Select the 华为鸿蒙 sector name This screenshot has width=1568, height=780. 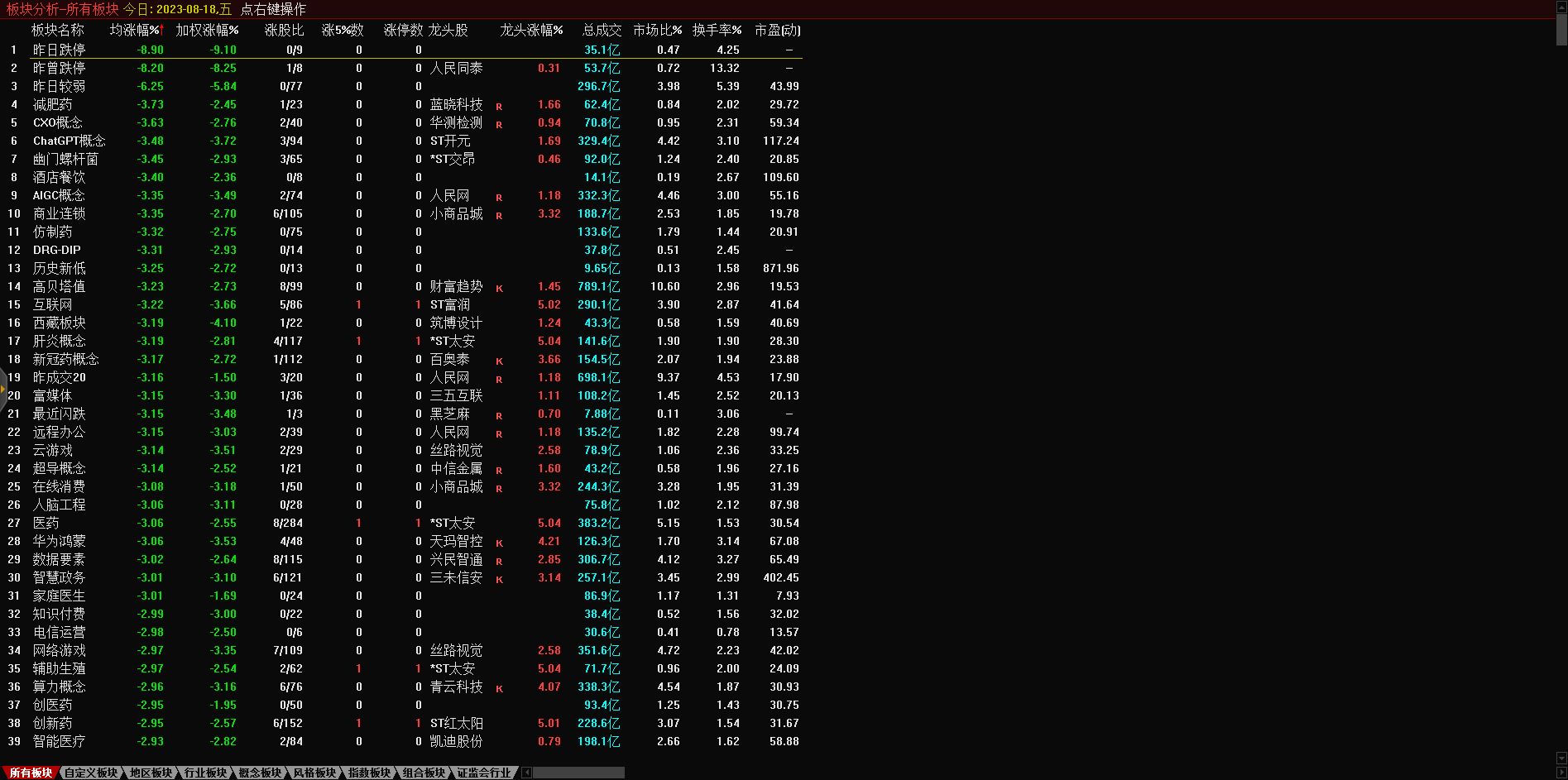click(x=59, y=542)
